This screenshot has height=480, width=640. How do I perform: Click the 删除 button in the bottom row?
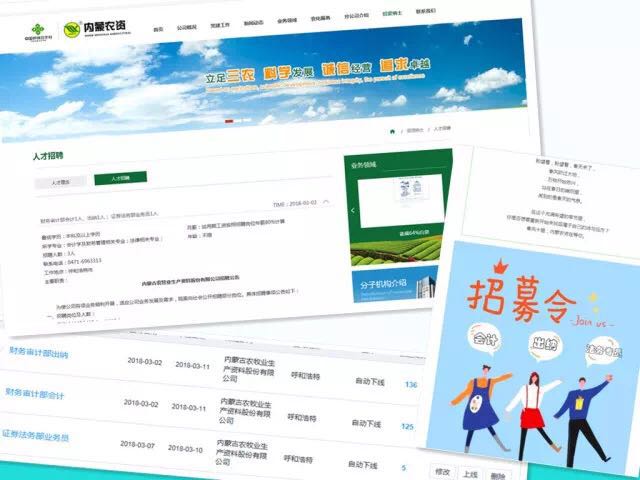(x=498, y=476)
